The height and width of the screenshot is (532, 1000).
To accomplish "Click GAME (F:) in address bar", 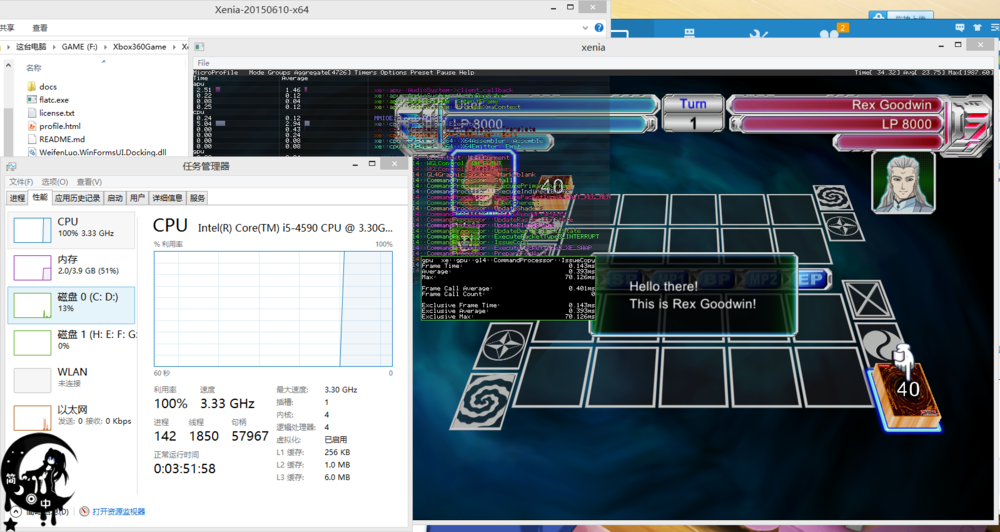I will (80, 47).
